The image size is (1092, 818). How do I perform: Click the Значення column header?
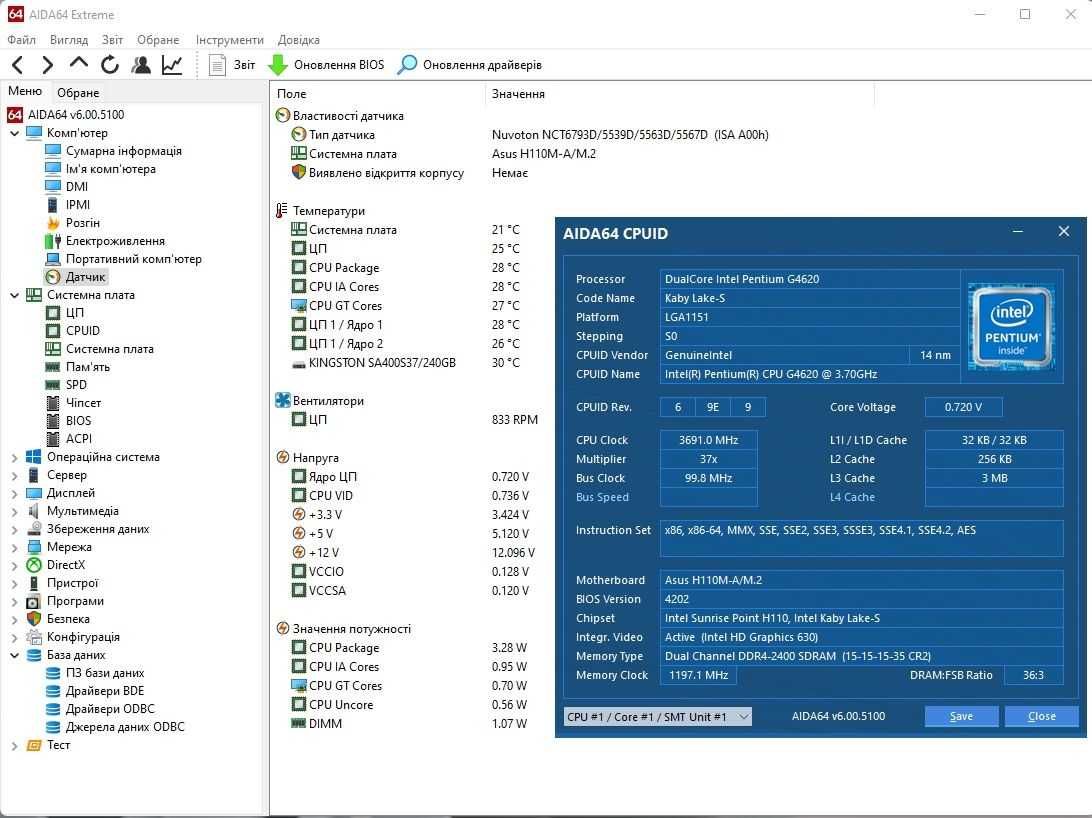pos(679,93)
